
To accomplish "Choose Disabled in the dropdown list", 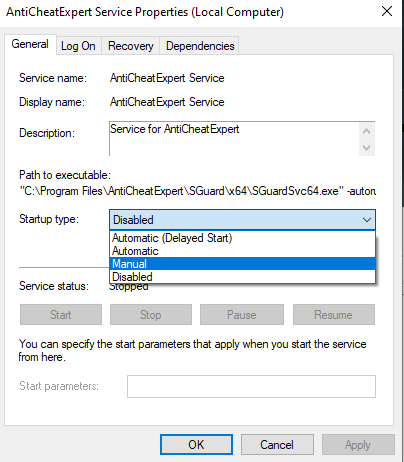I will pos(242,277).
